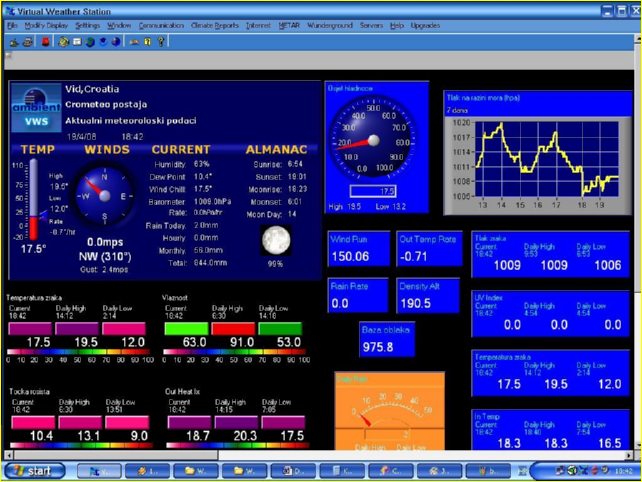Click the question mark help icon
This screenshot has height=482, width=642.
pos(161,42)
